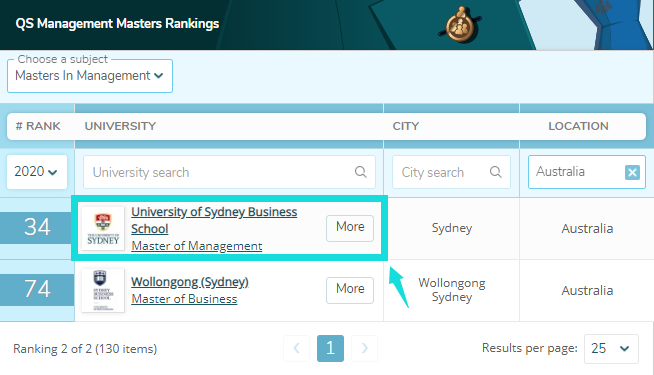Open the Master of Business link
This screenshot has height=375, width=654.
click(x=184, y=299)
